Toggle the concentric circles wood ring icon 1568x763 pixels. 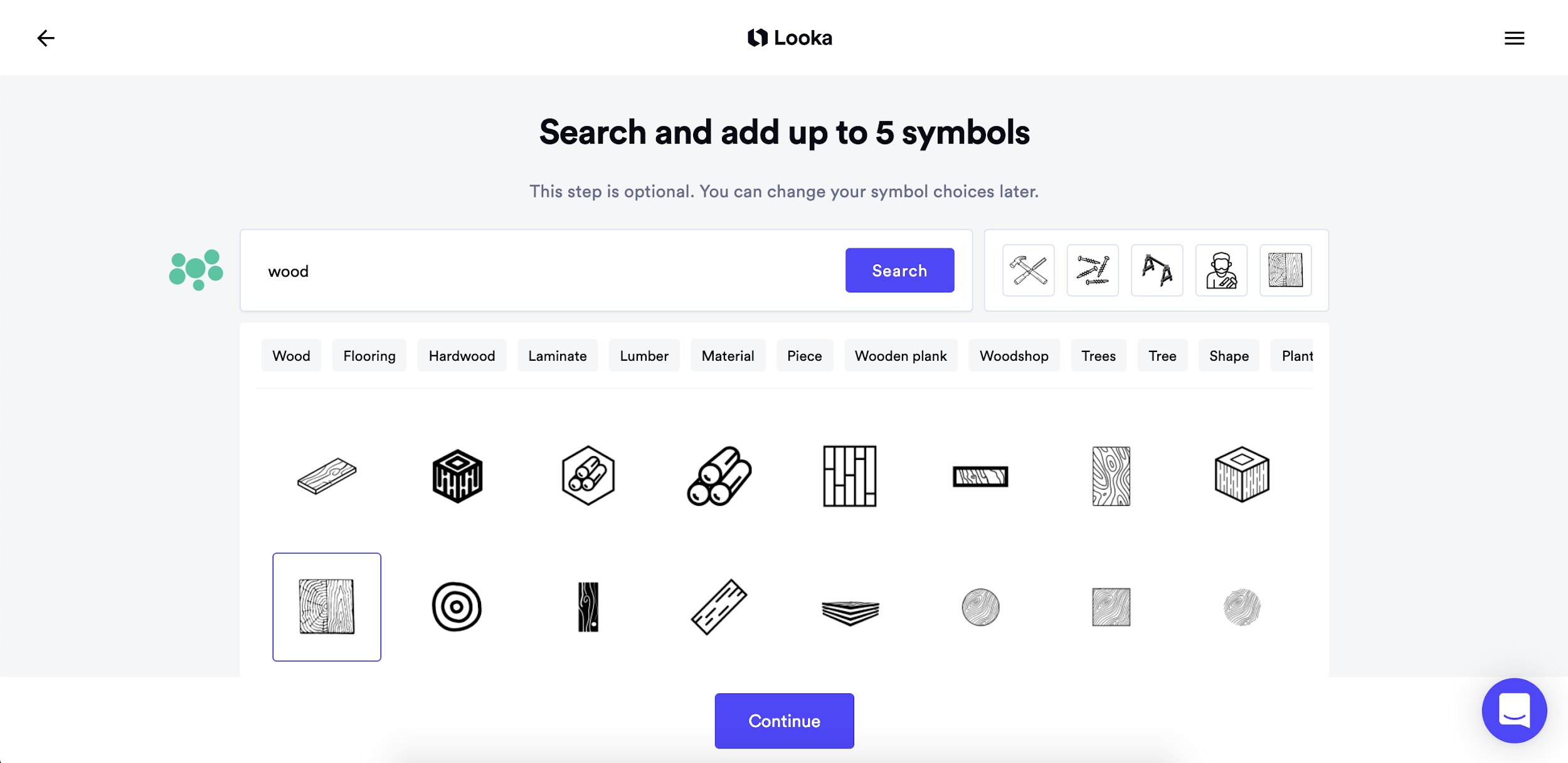(457, 607)
